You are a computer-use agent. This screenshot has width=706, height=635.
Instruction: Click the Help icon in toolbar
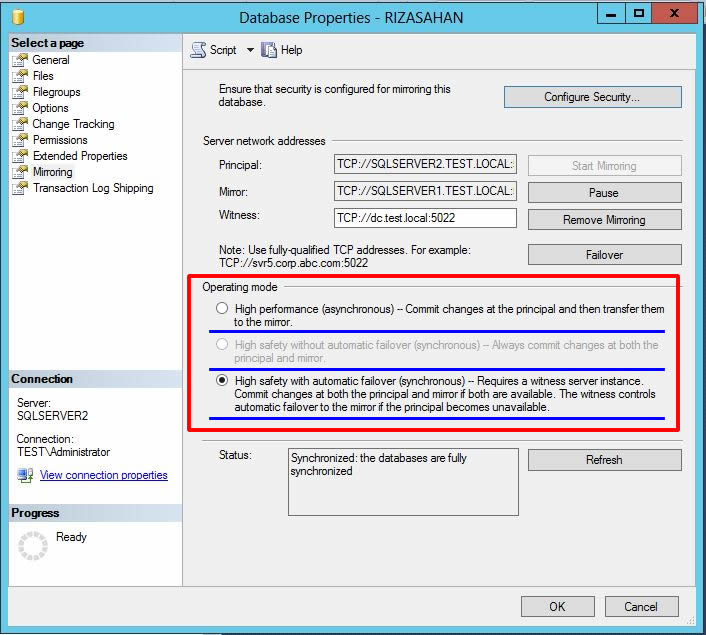point(269,50)
